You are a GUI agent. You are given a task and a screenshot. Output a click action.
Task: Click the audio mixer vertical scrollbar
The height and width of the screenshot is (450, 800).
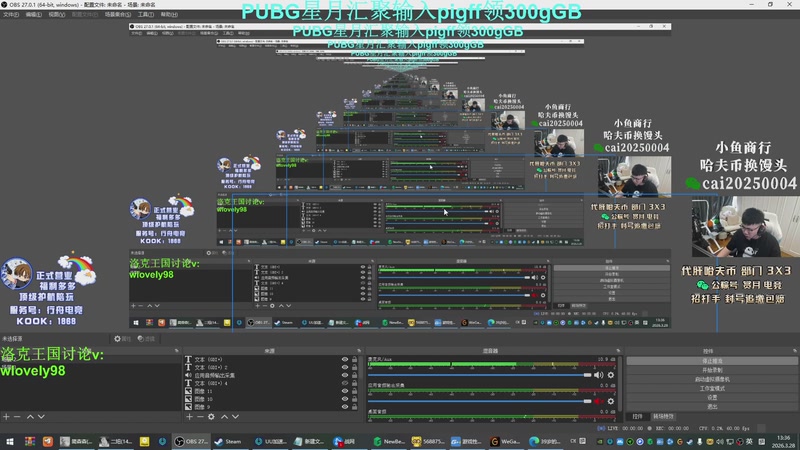tap(619, 384)
